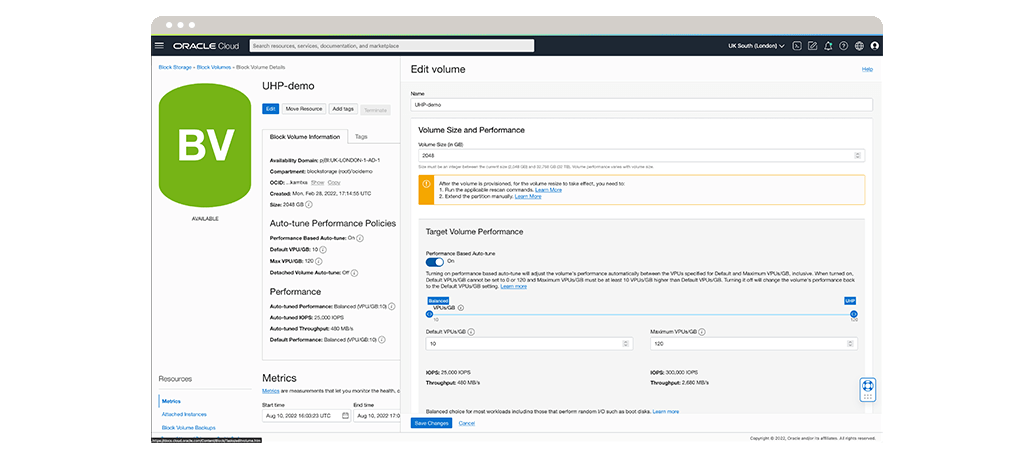The height and width of the screenshot is (466, 1024).
Task: Click the Cancel link in Edit volume
Action: (x=466, y=424)
